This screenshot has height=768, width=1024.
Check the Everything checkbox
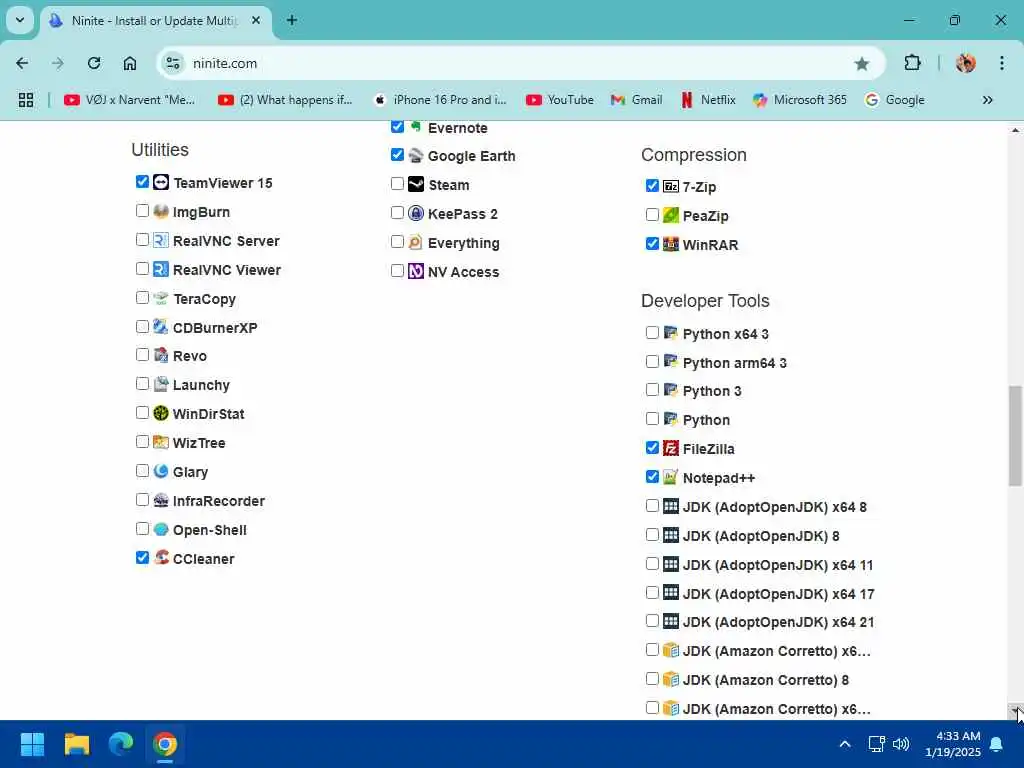click(397, 242)
